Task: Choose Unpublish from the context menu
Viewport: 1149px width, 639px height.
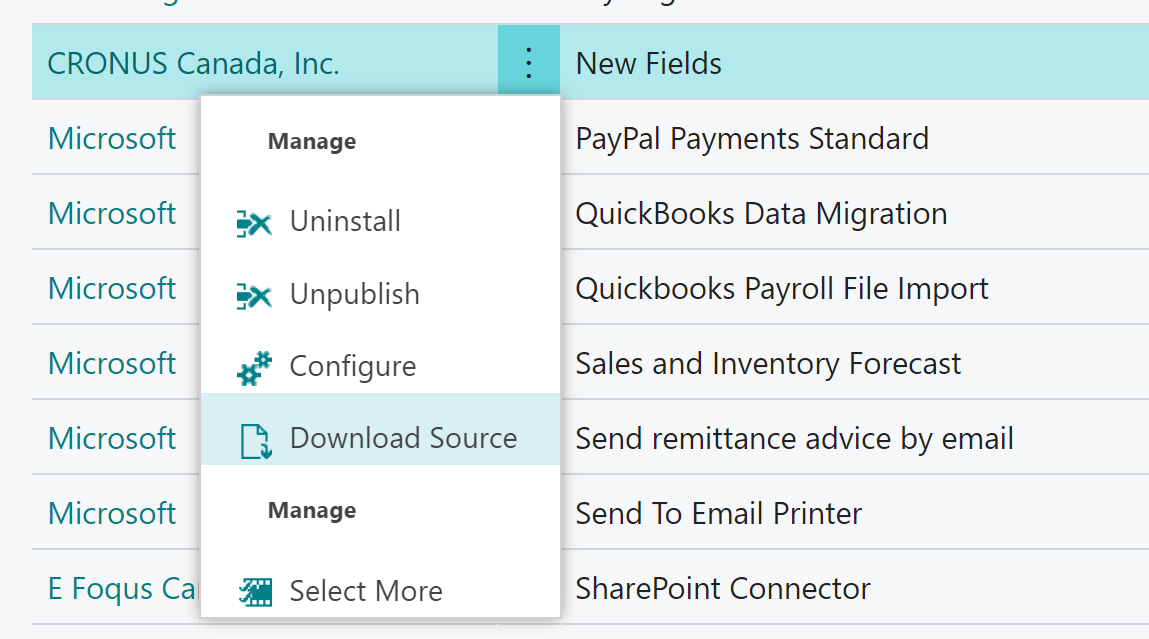Action: click(380, 294)
